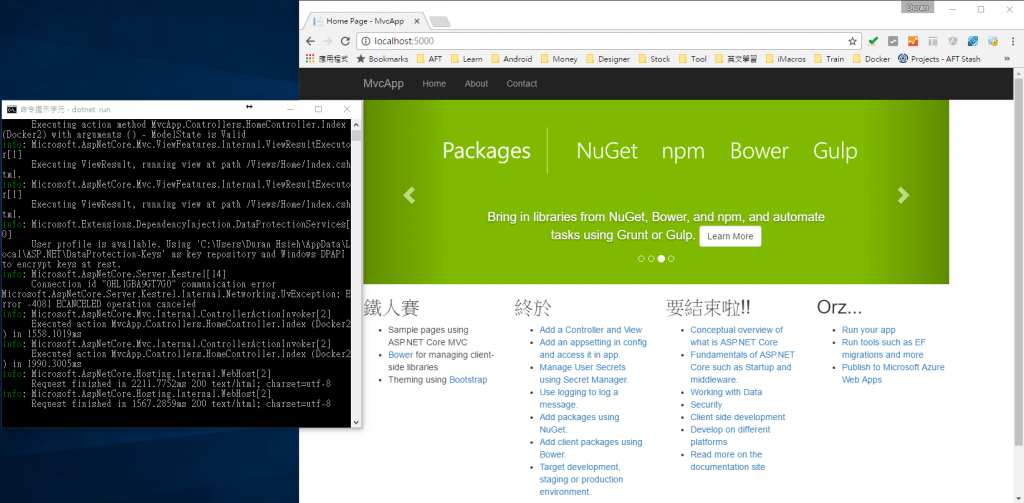The width and height of the screenshot is (1024, 503).
Task: Select the second carousel indicator dot
Action: [651, 259]
